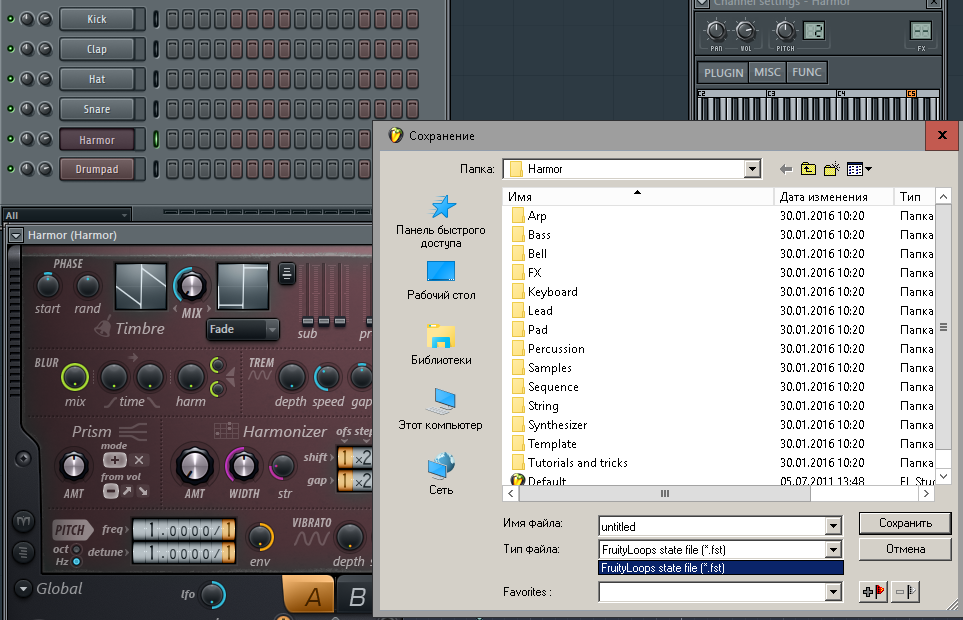
Task: Open Libraries location in sidebar
Action: point(441,345)
